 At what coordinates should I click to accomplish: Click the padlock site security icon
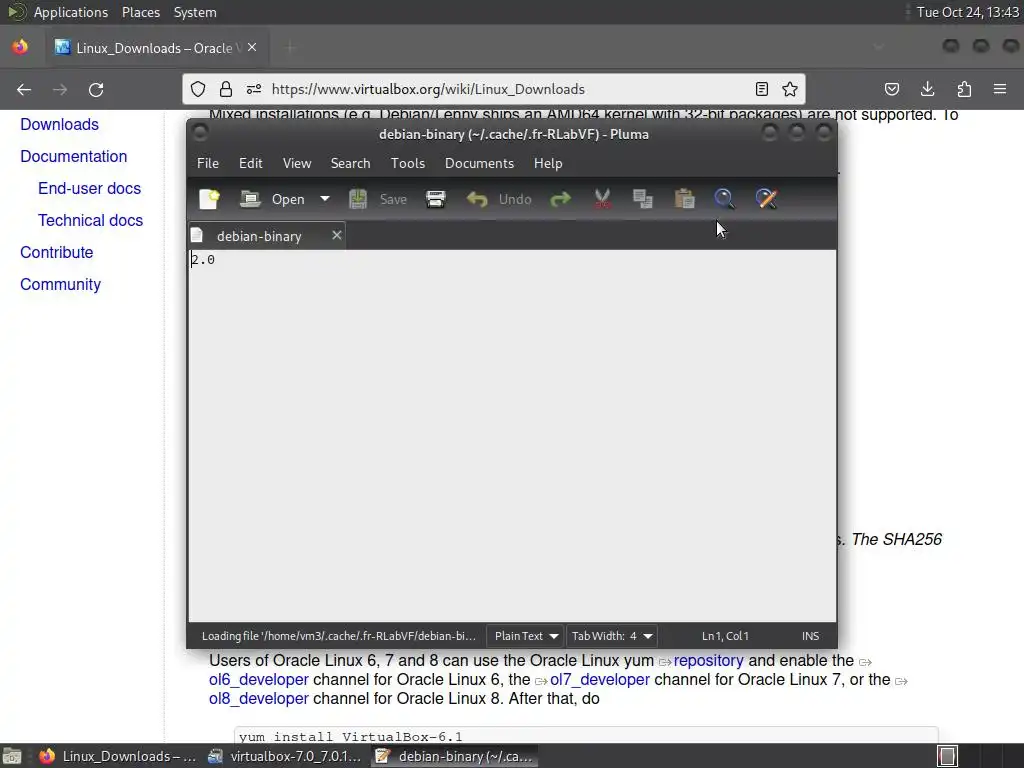pyautogui.click(x=225, y=89)
